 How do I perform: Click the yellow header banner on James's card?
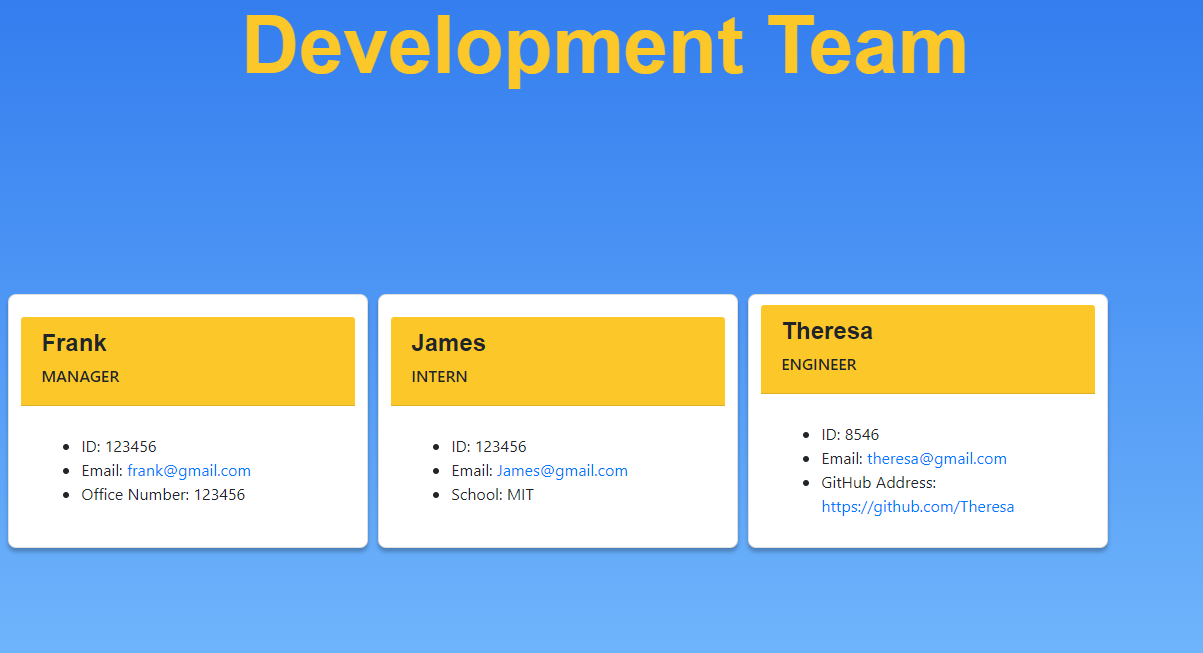tap(558, 361)
